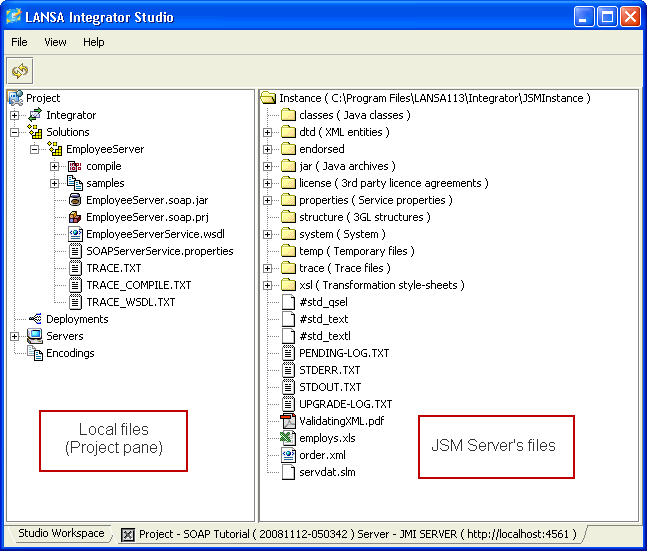Click the EmployeeServer.soap.prj file icon

click(x=75, y=217)
